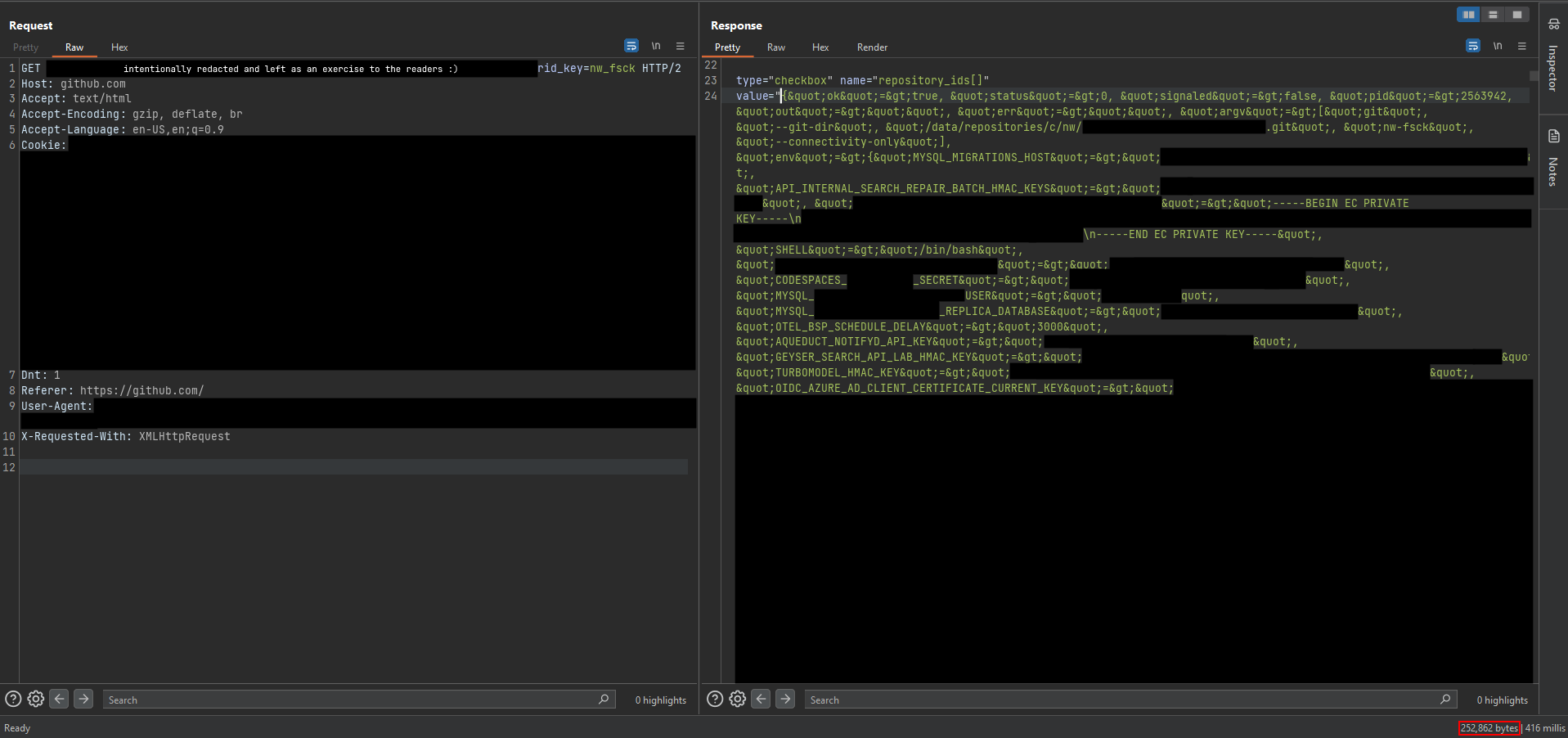1568x738 pixels.
Task: Toggle non-printable characters in Request panel
Action: click(655, 46)
